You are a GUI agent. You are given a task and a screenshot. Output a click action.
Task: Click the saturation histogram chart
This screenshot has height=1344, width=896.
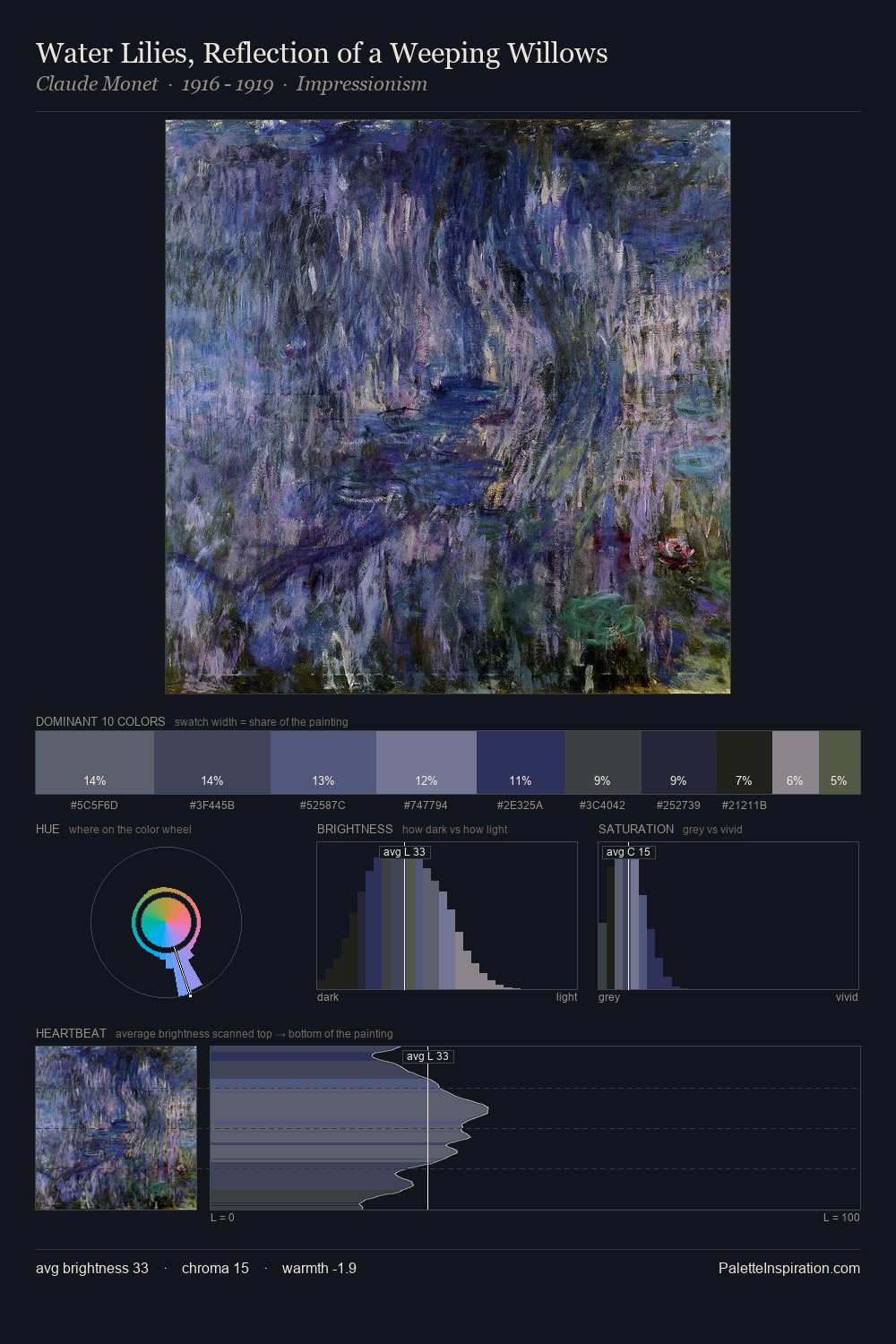tap(728, 916)
